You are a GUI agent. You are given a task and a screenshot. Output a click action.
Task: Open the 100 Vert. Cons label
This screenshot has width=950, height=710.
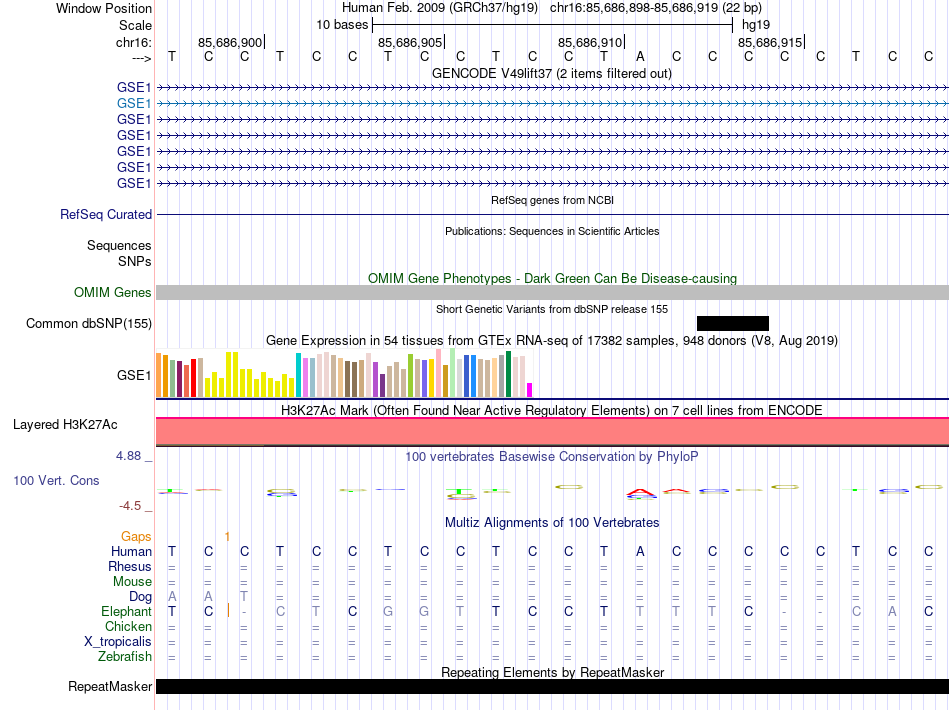tap(56, 481)
